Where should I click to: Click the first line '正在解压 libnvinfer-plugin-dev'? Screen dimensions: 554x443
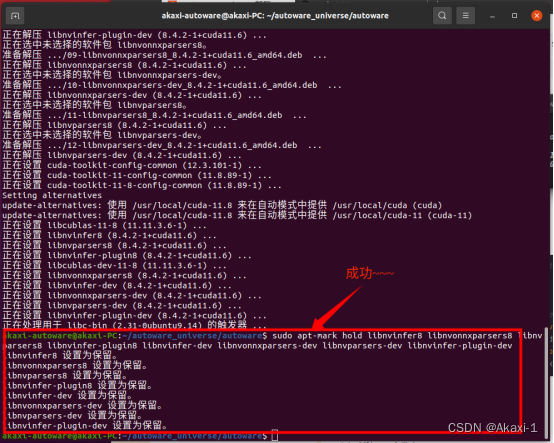click(135, 35)
